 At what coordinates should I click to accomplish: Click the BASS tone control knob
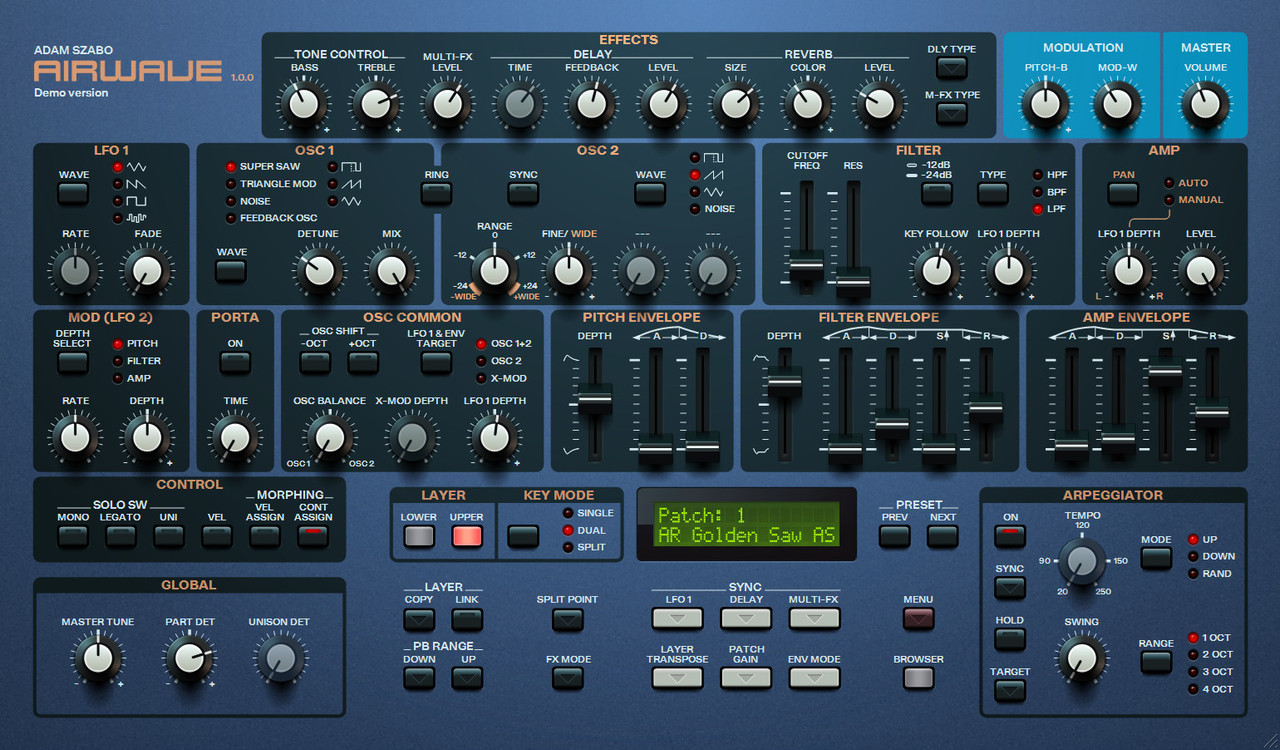[x=304, y=103]
